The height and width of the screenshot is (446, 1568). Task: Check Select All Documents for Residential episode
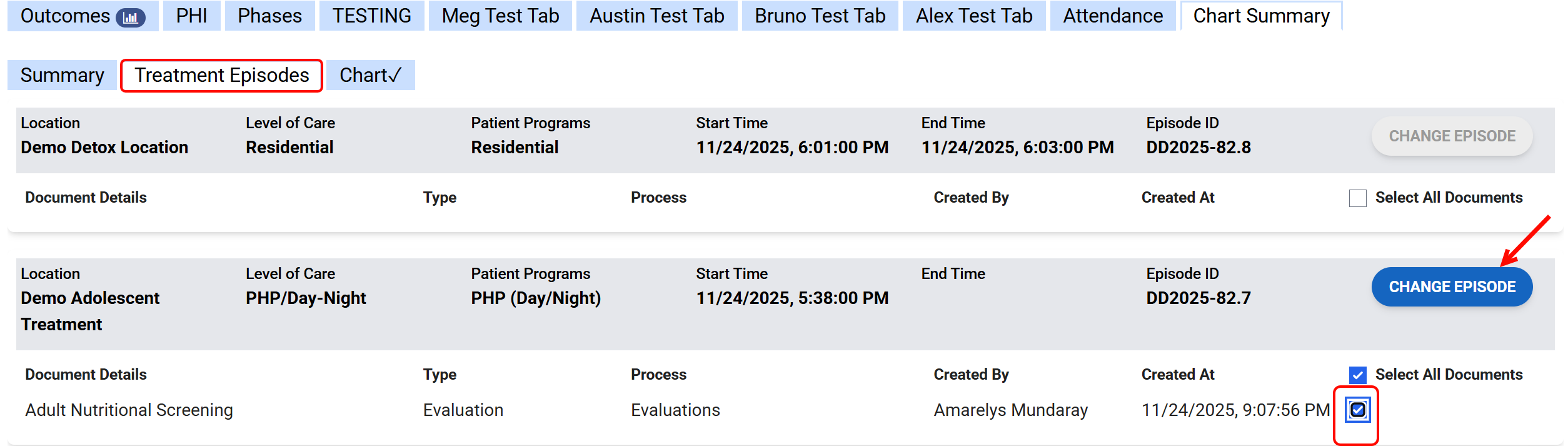pyautogui.click(x=1357, y=198)
